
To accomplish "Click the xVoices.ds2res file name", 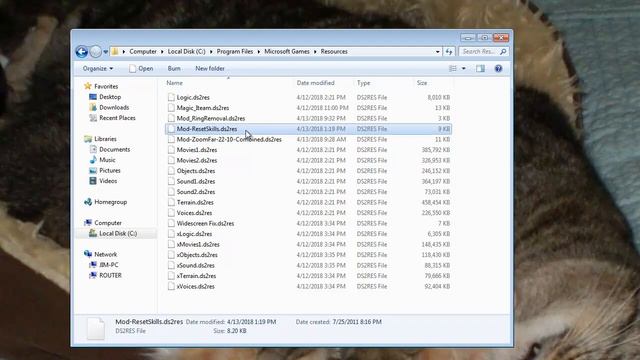I will point(196,287).
